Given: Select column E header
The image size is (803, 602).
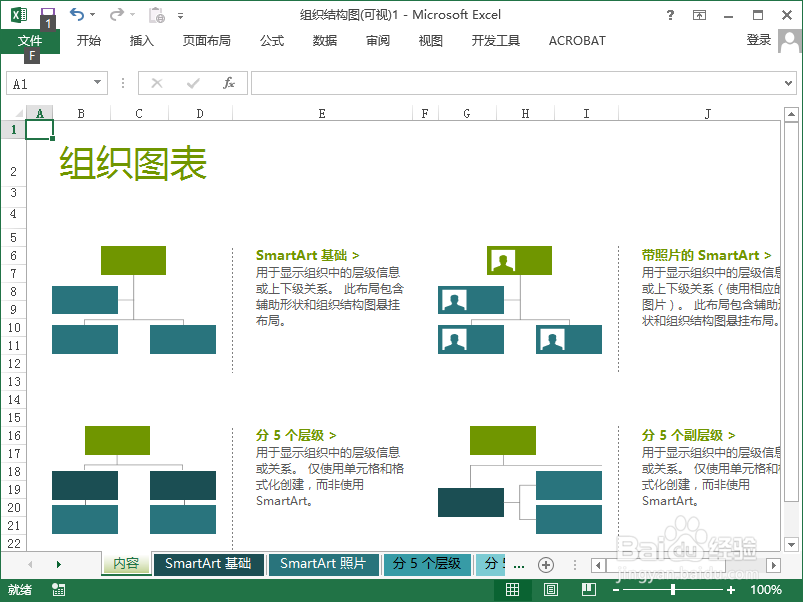Looking at the screenshot, I should 322,113.
